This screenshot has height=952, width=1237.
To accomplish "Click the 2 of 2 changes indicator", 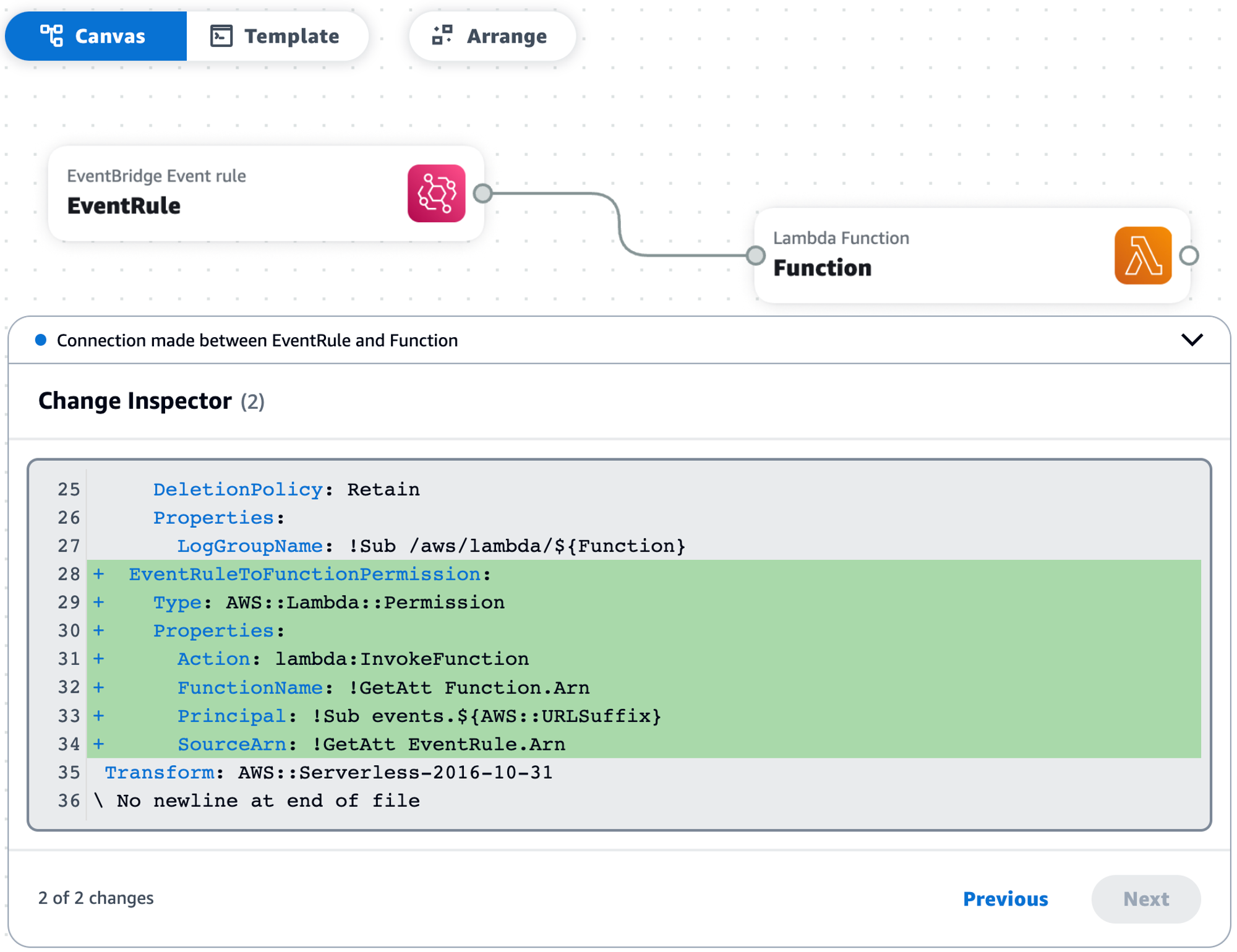I will click(96, 899).
